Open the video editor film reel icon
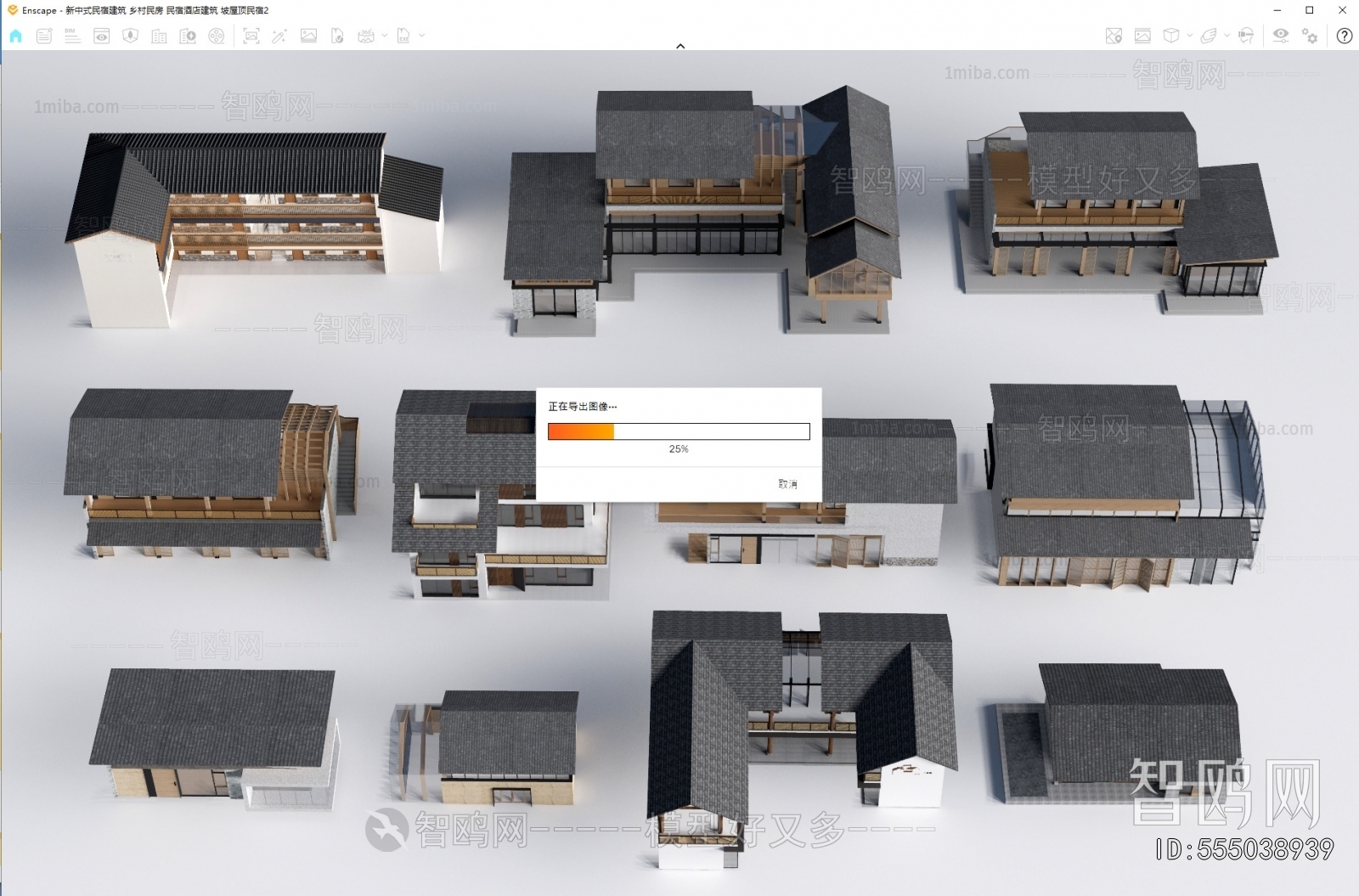The height and width of the screenshot is (896, 1359). click(217, 36)
